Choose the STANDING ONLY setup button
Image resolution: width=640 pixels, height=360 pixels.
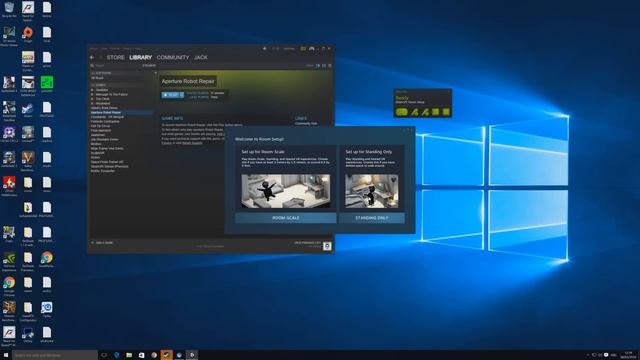click(372, 218)
